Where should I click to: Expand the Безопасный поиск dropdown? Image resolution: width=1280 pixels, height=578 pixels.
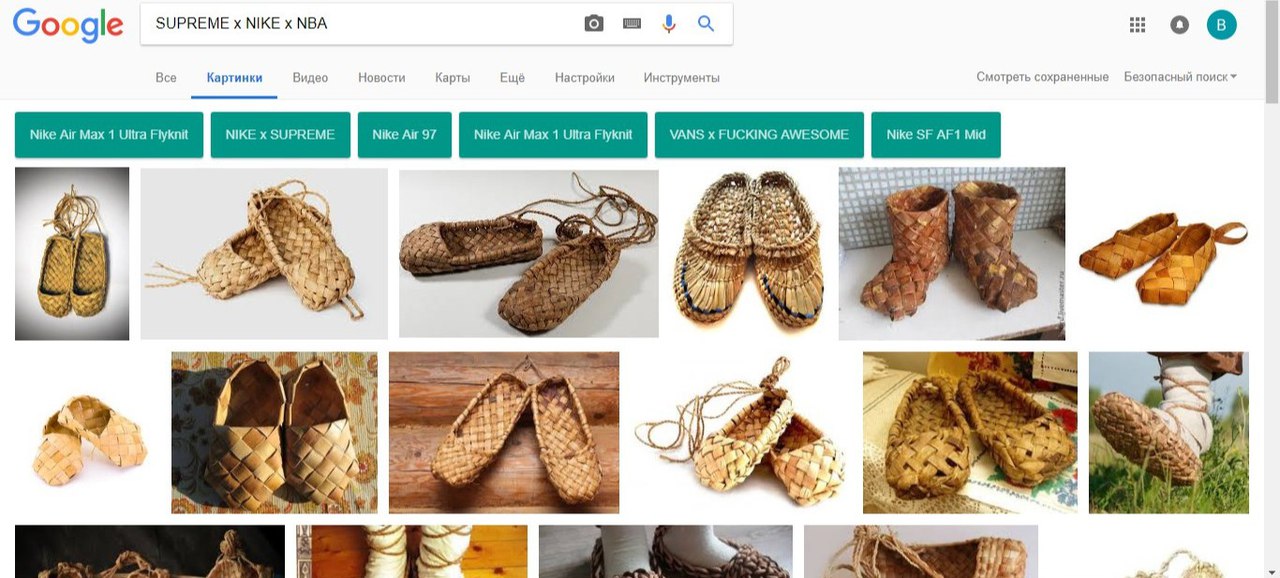(1180, 77)
